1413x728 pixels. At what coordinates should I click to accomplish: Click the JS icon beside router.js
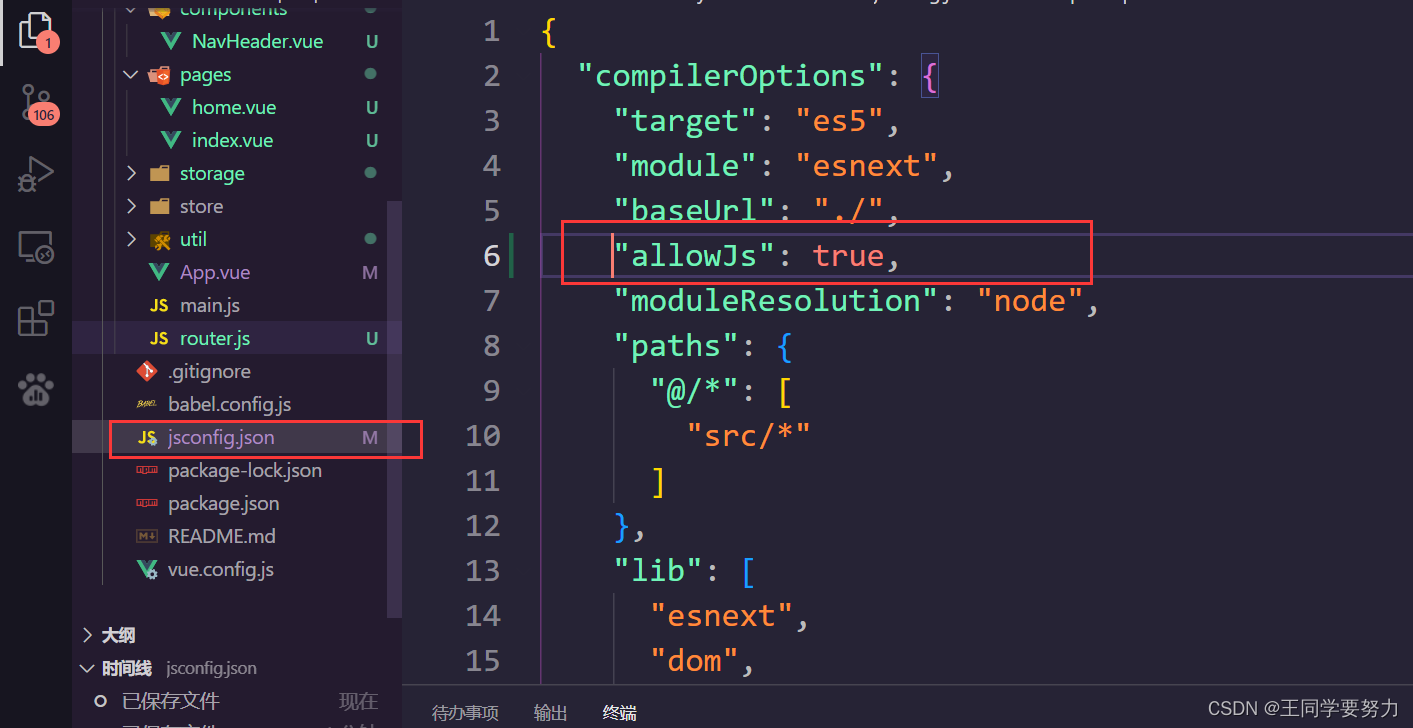(159, 339)
